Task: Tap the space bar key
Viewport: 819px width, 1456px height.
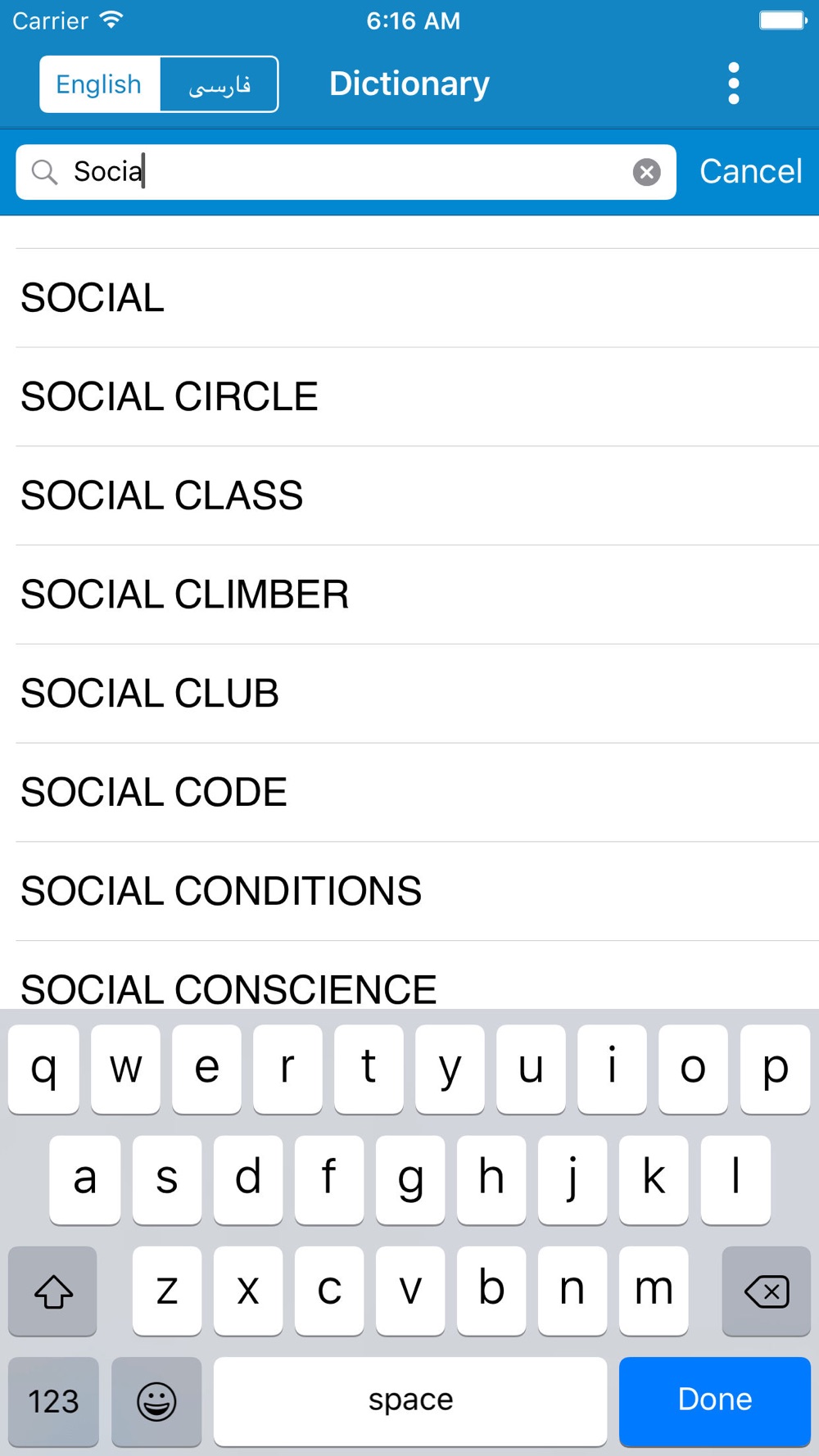Action: (x=410, y=1401)
